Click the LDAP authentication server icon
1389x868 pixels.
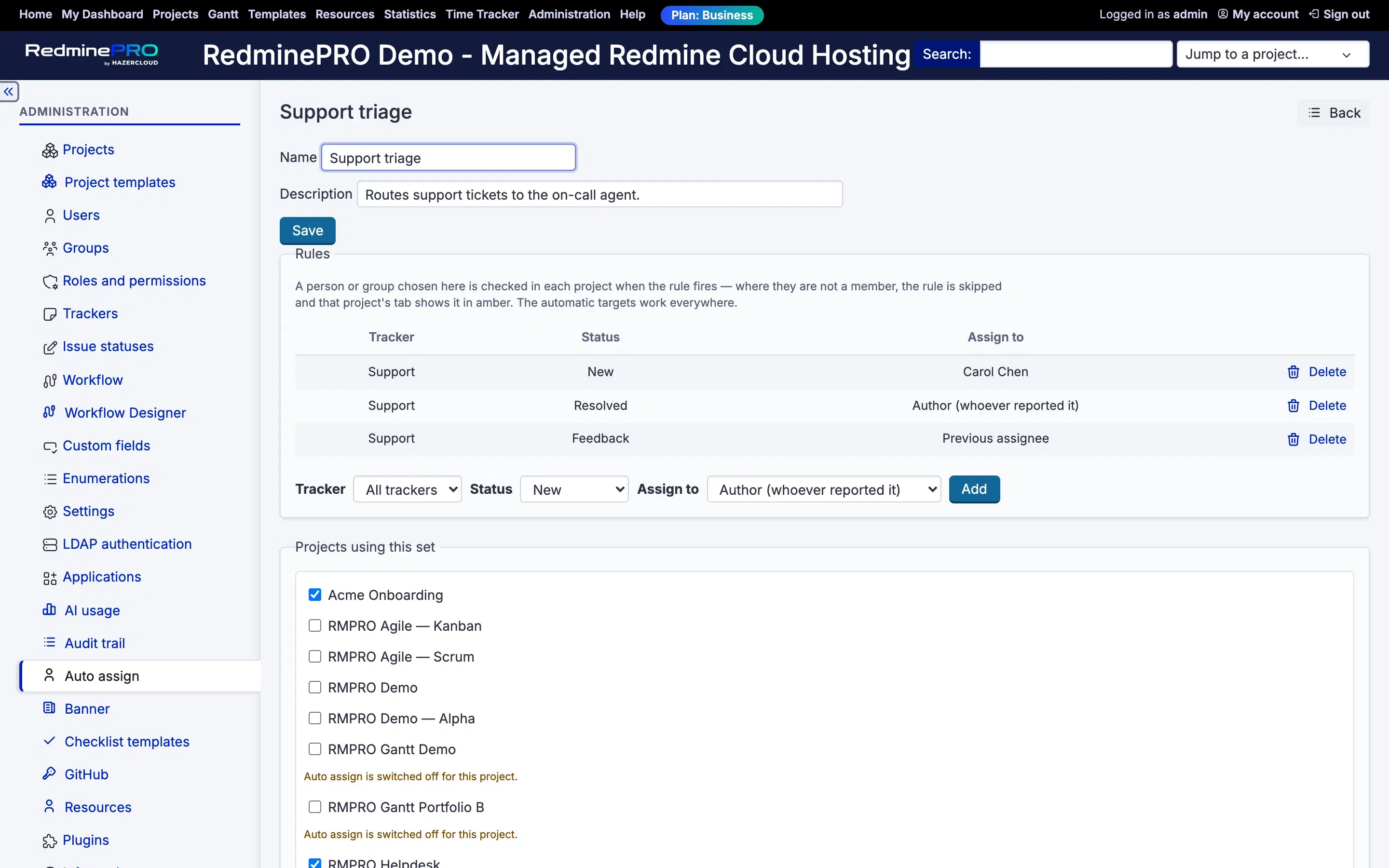click(50, 544)
